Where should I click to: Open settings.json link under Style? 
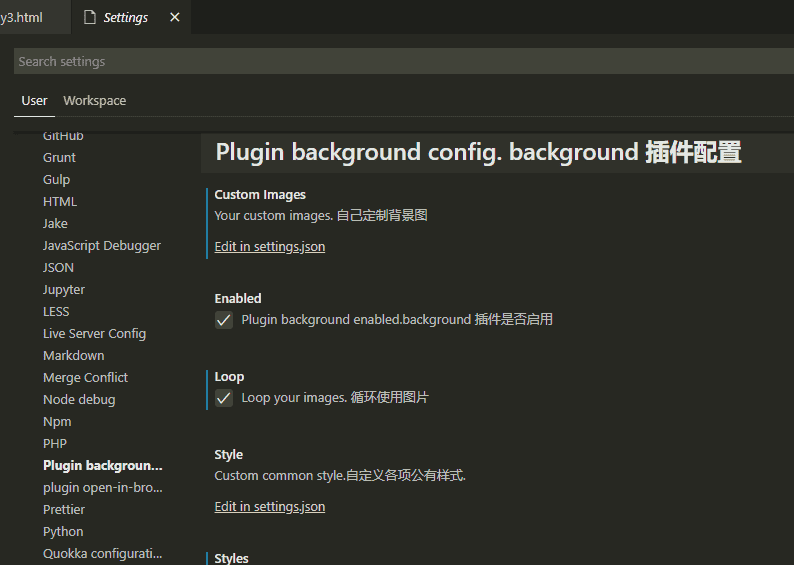point(269,507)
